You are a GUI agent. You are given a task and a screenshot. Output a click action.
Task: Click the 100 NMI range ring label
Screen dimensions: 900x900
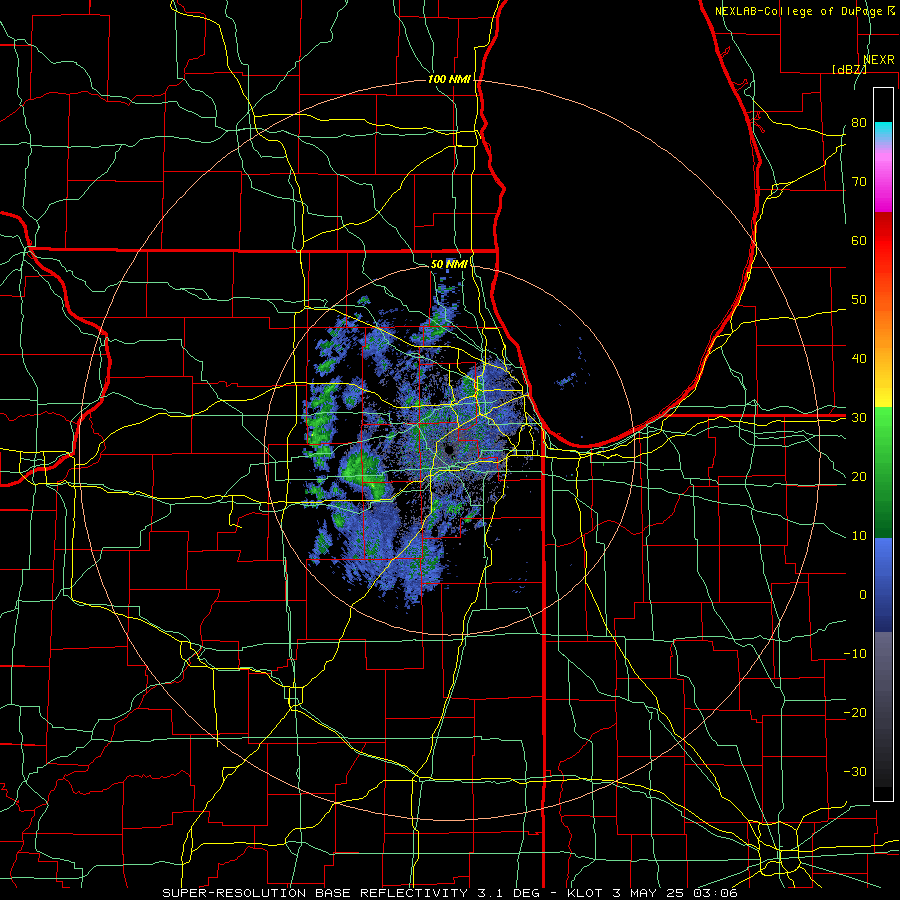point(449,79)
